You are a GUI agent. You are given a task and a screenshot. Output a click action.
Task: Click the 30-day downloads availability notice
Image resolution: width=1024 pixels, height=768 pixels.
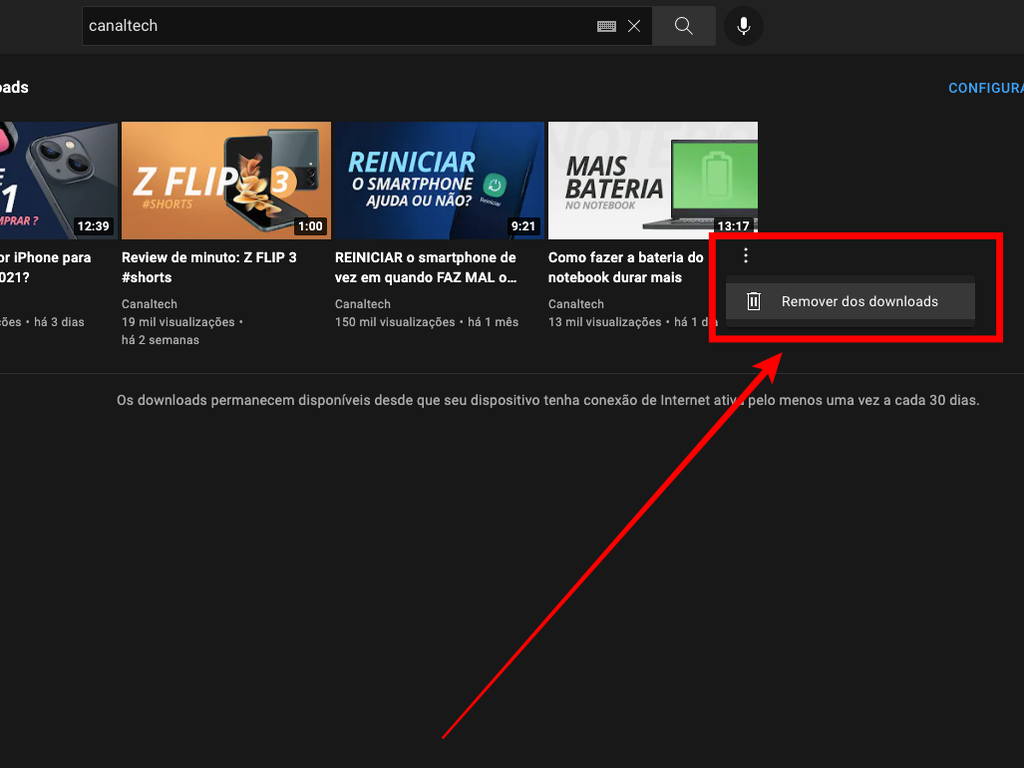pos(548,400)
